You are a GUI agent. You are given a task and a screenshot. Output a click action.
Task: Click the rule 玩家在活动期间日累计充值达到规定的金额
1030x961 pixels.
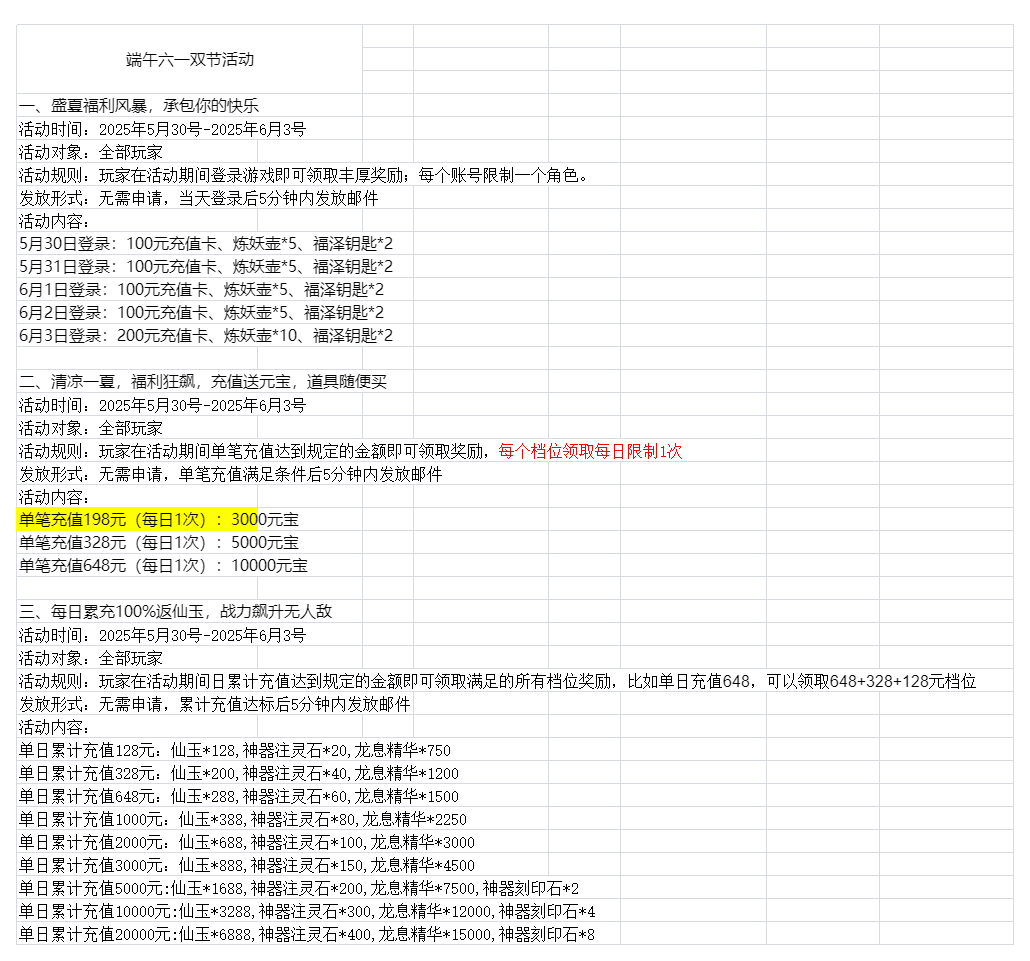coord(497,681)
